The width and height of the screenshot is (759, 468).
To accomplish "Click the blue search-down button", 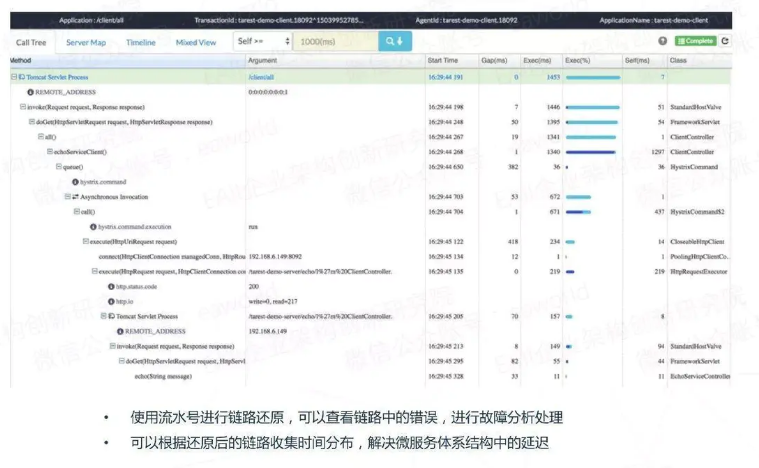I will click(395, 41).
